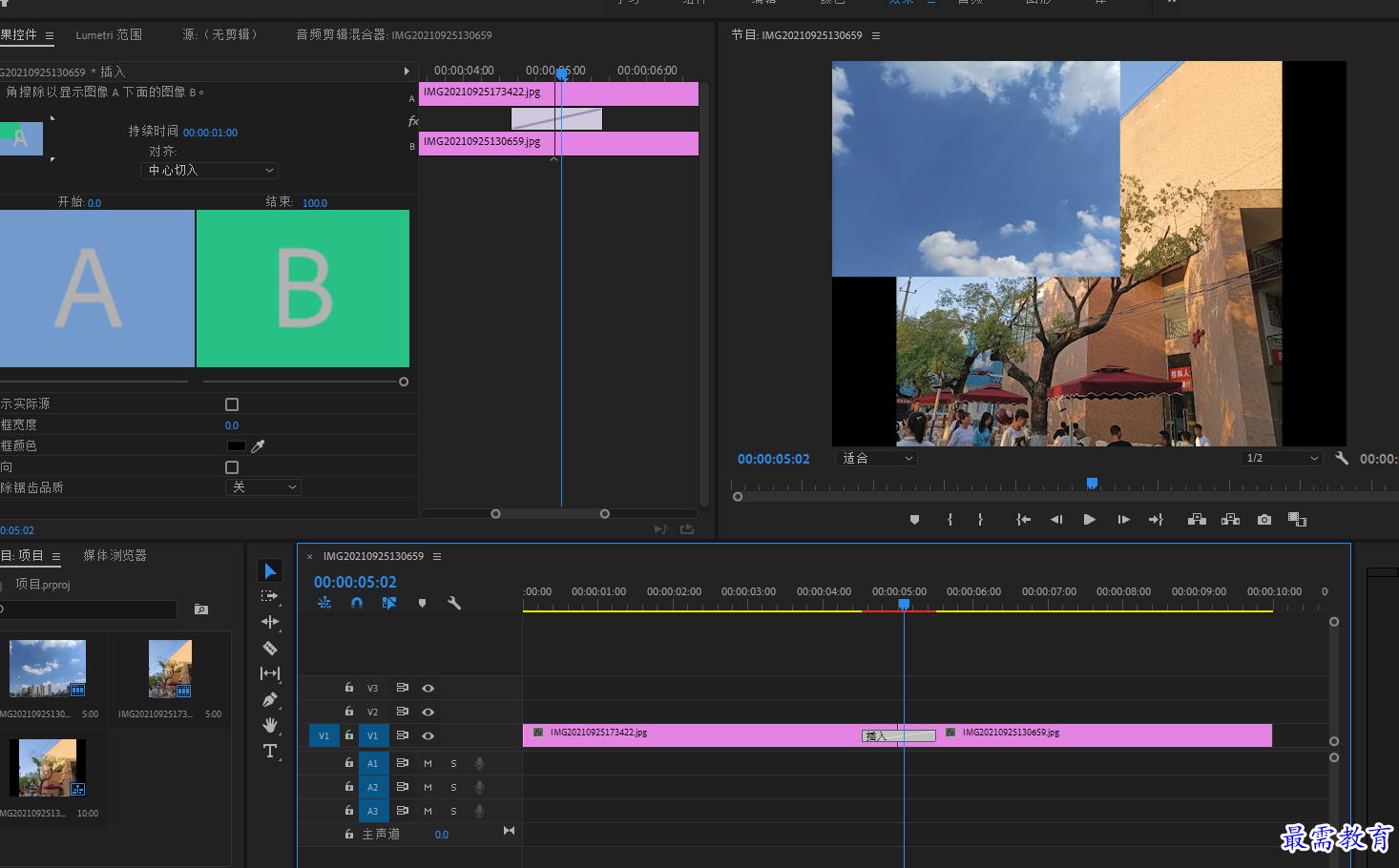Go to Out point in program monitor
1399x868 pixels.
1156,520
